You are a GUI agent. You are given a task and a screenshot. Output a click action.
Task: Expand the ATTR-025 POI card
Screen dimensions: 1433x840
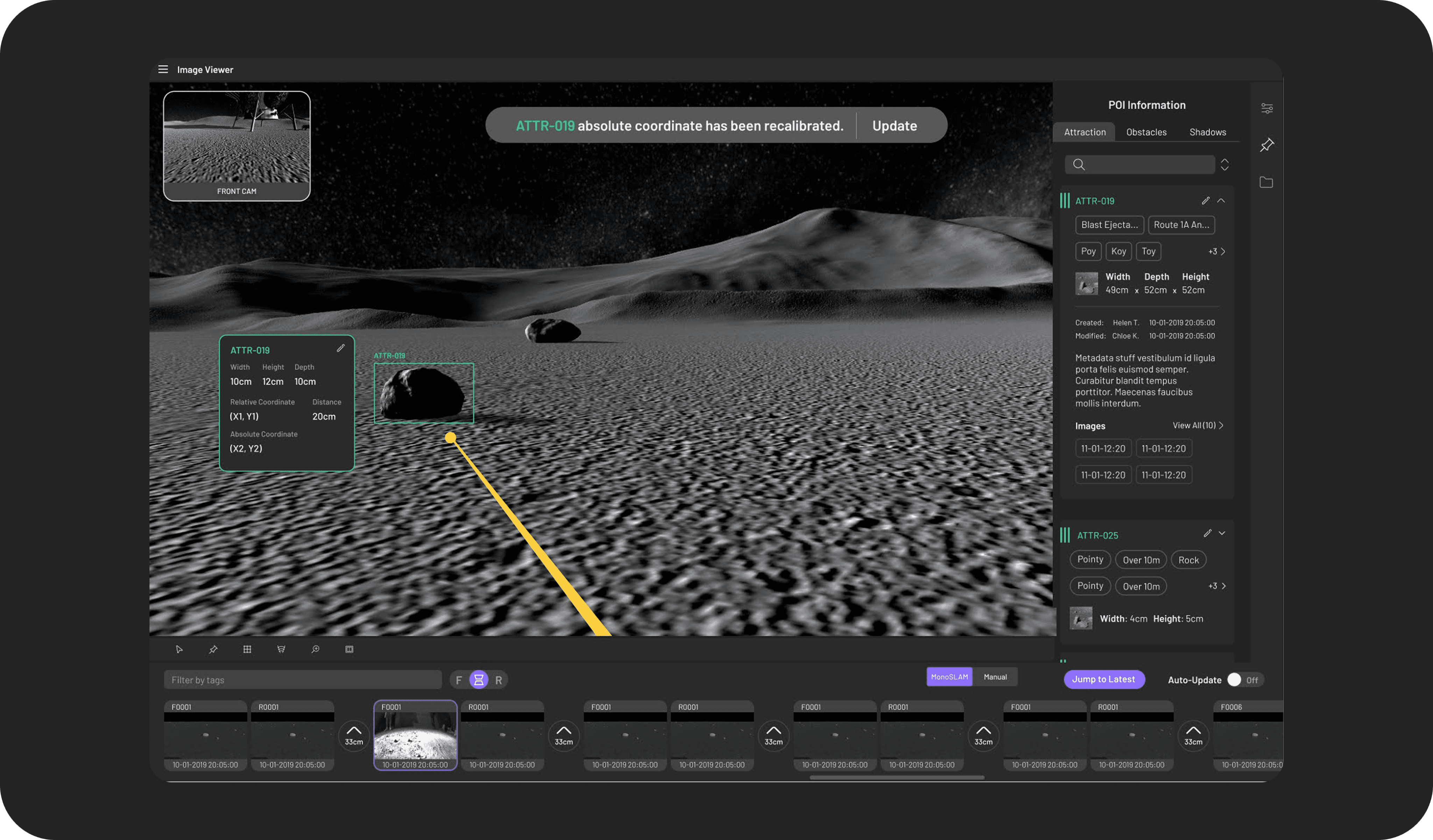click(x=1222, y=533)
